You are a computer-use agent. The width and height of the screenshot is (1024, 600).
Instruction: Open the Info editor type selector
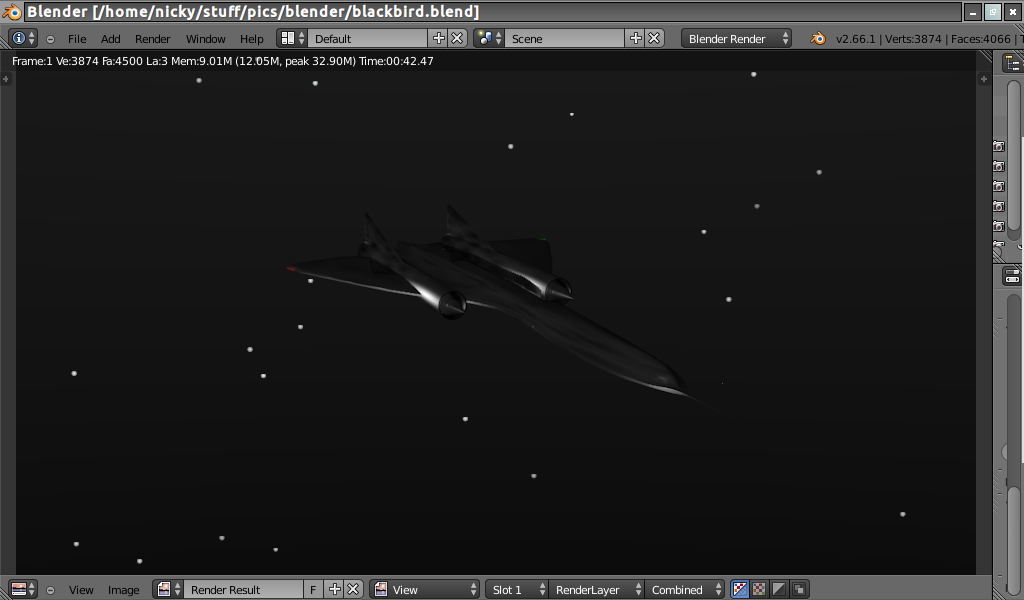[24, 38]
